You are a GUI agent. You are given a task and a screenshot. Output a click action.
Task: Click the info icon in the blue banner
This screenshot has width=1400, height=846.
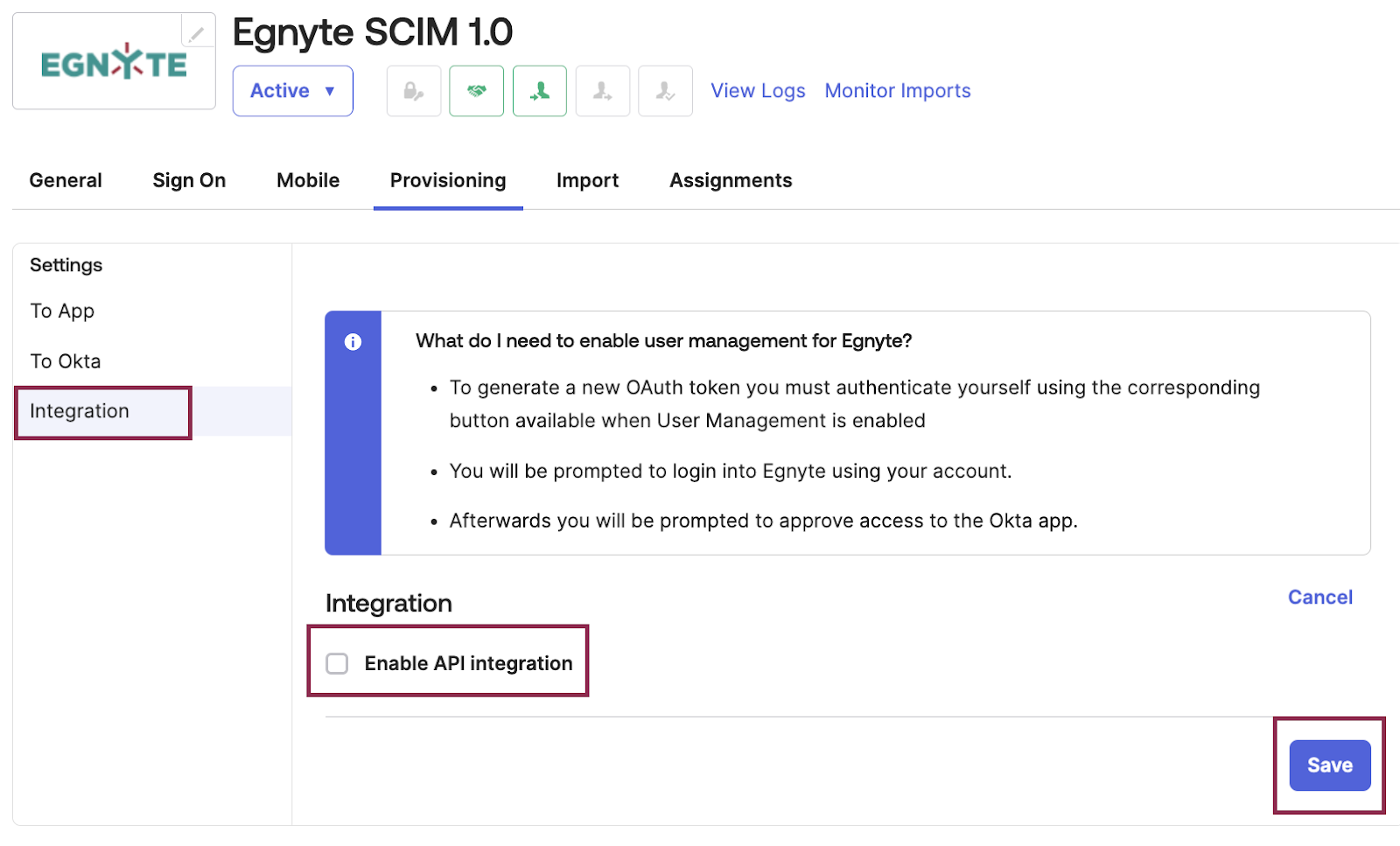(x=353, y=342)
